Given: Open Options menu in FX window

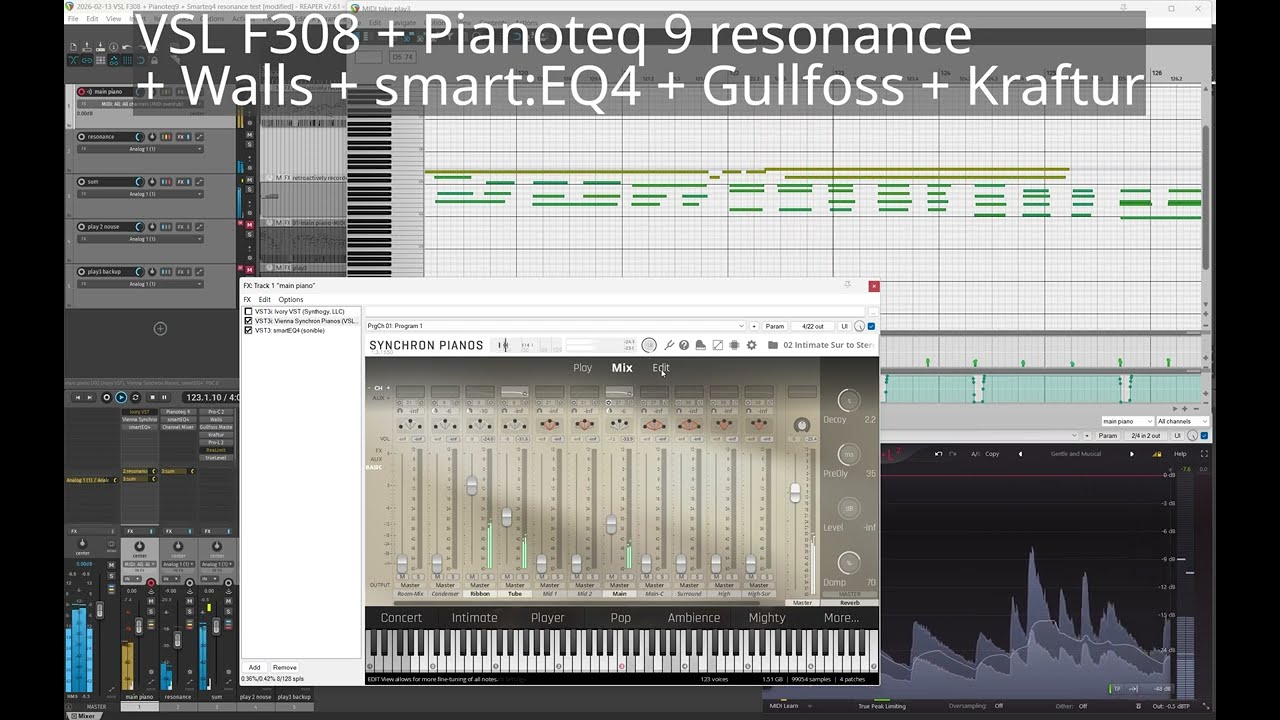Looking at the screenshot, I should (291, 299).
